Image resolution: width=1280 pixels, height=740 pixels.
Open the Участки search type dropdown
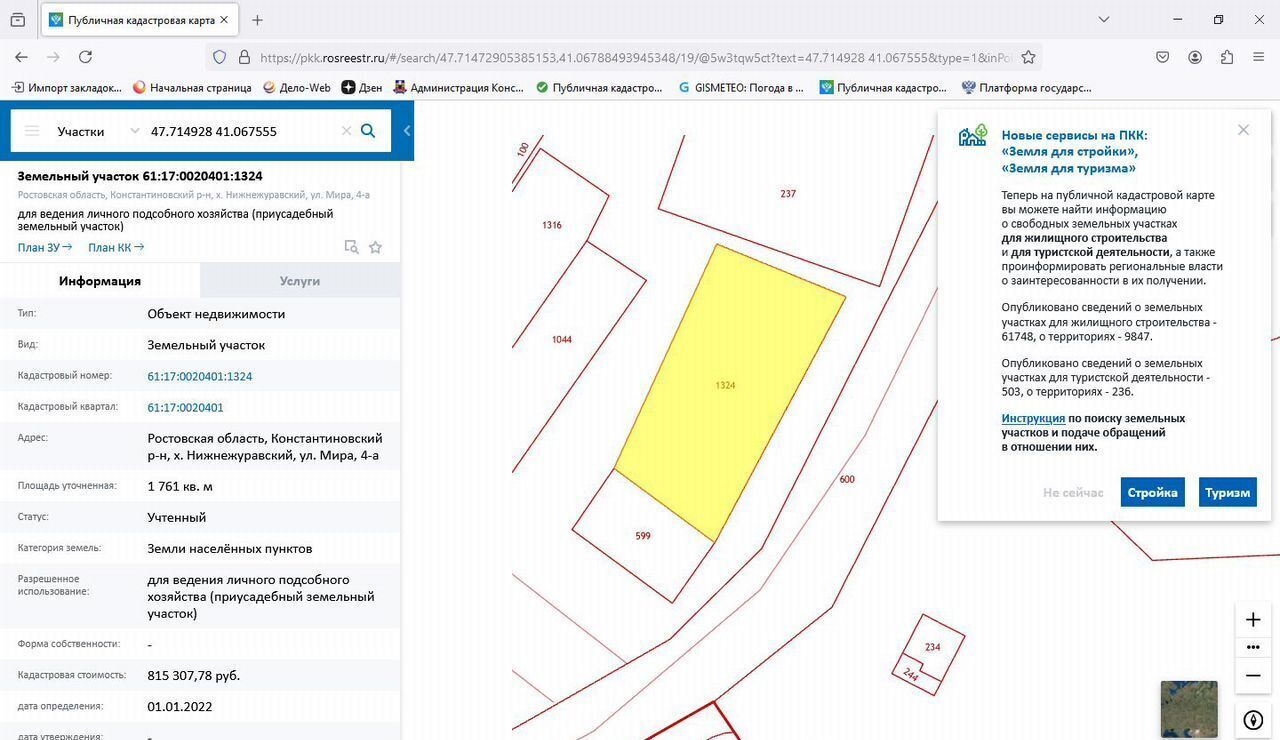coord(98,131)
